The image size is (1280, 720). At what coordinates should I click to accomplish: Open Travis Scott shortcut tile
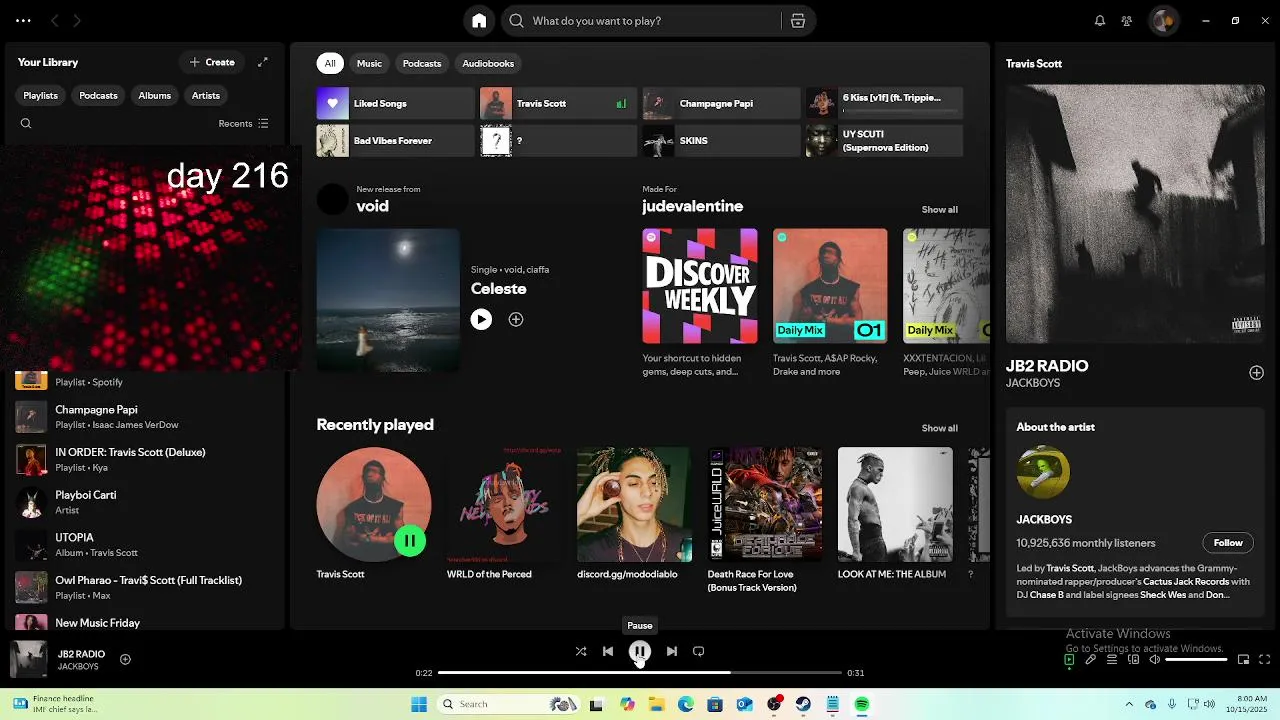(558, 103)
